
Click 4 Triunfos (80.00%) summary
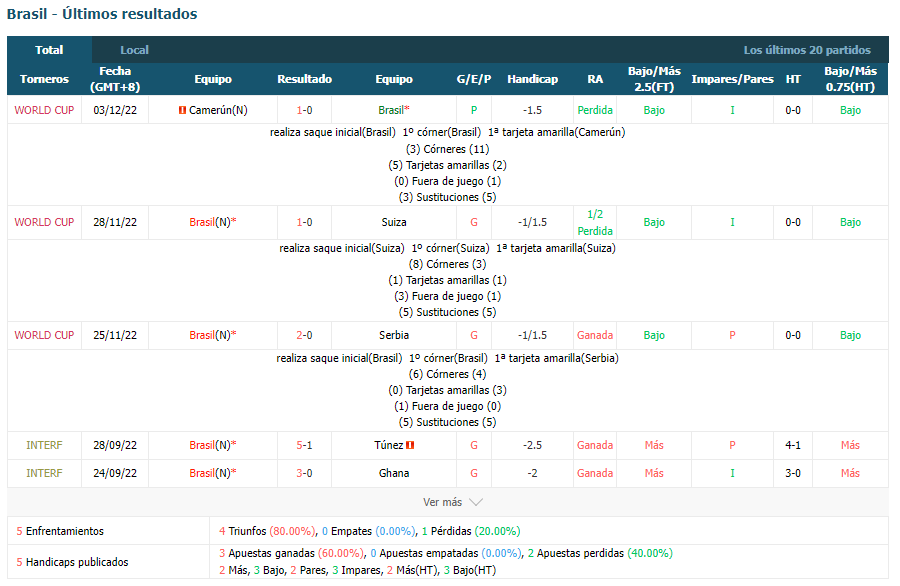coord(267,531)
